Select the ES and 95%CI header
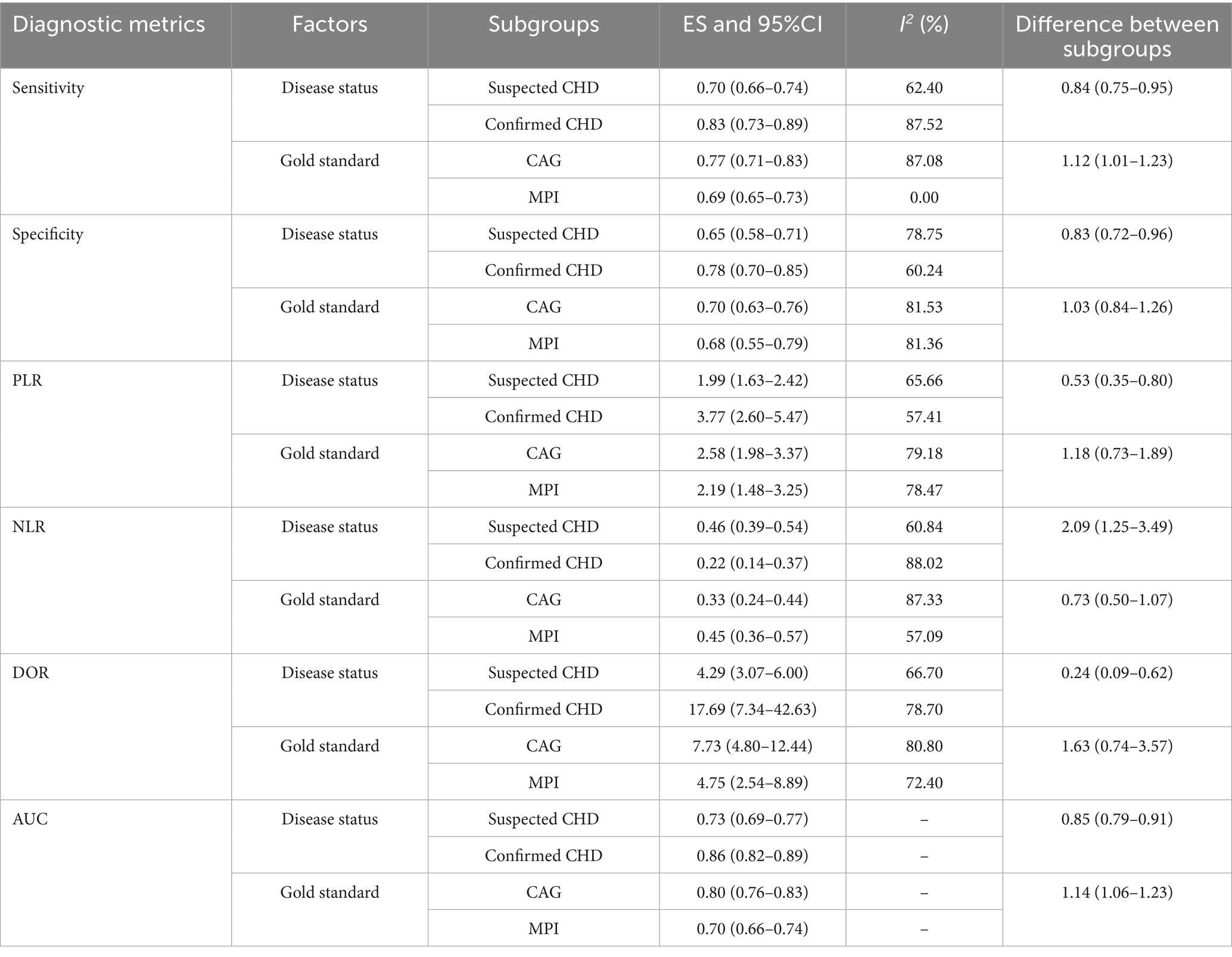 click(x=752, y=24)
